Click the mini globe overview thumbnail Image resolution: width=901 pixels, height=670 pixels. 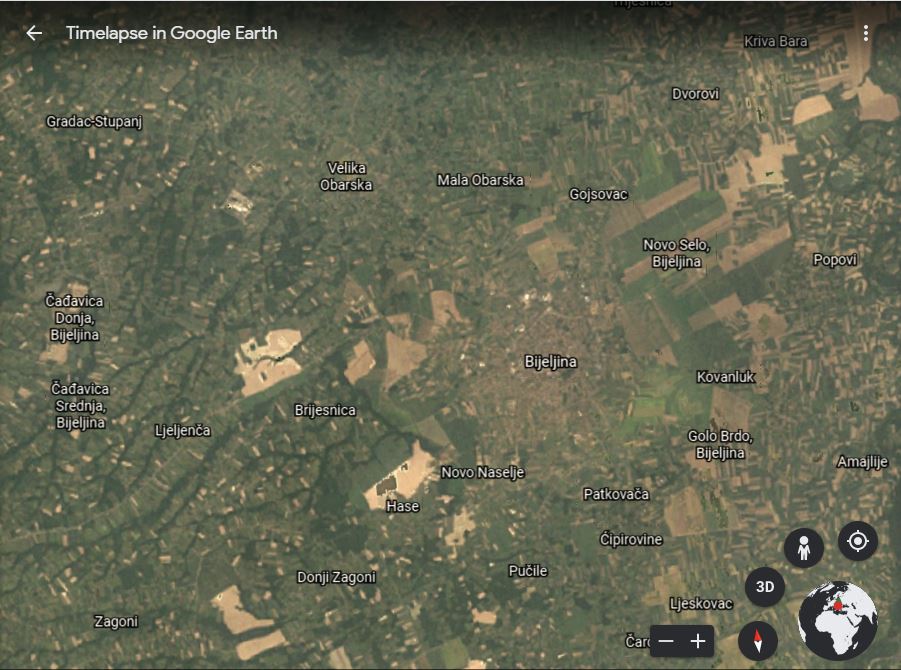click(838, 620)
